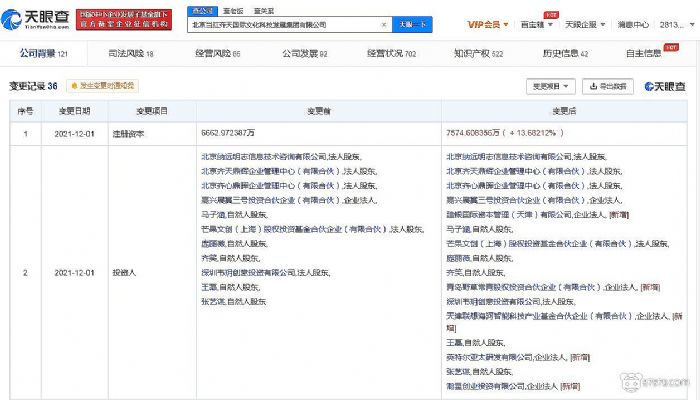Click the 变更后 column header
The image size is (700, 400).
(x=564, y=111)
